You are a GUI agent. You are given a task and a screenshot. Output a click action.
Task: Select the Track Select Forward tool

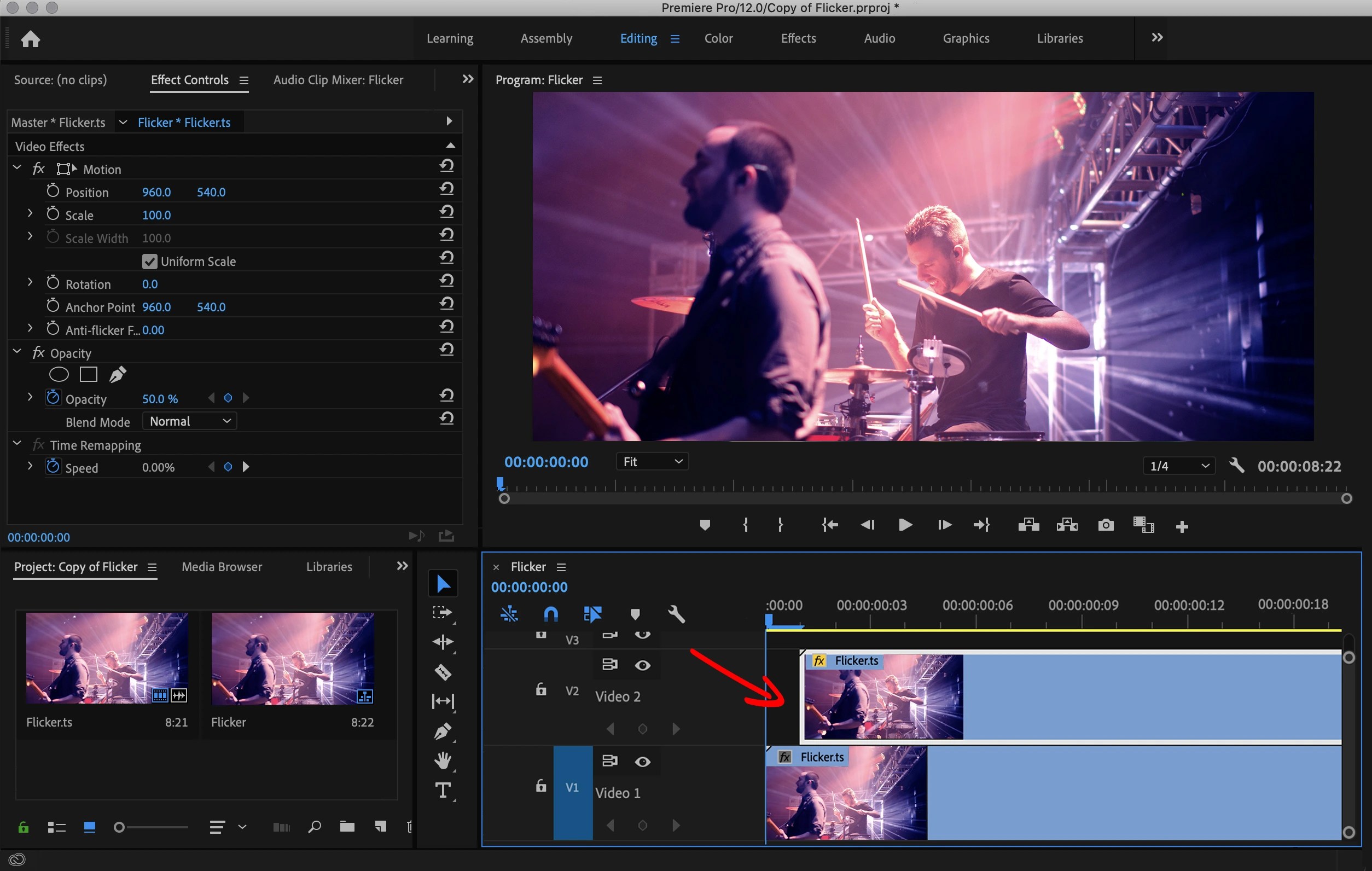[x=443, y=613]
